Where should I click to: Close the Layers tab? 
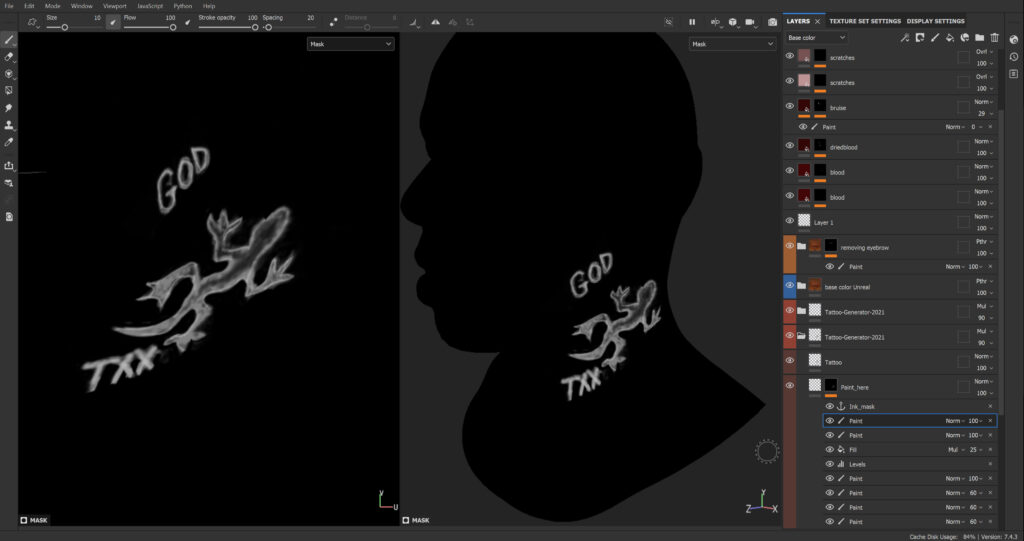click(x=817, y=22)
